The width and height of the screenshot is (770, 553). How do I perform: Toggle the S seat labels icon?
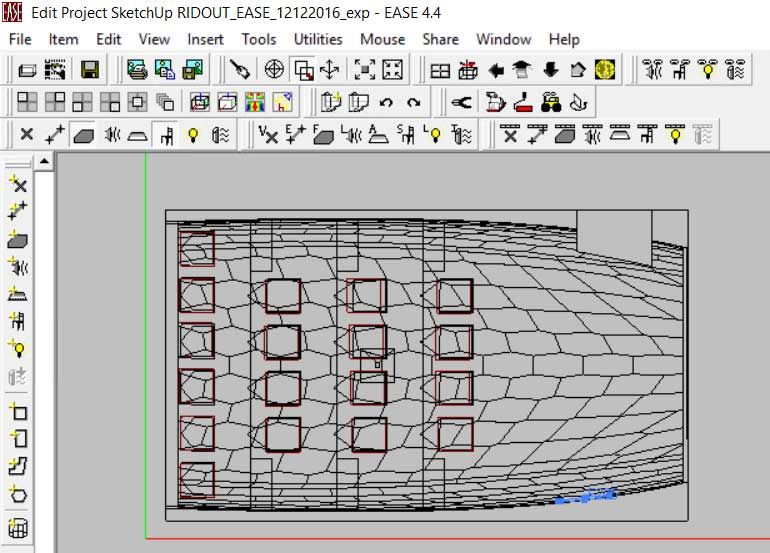click(406, 135)
